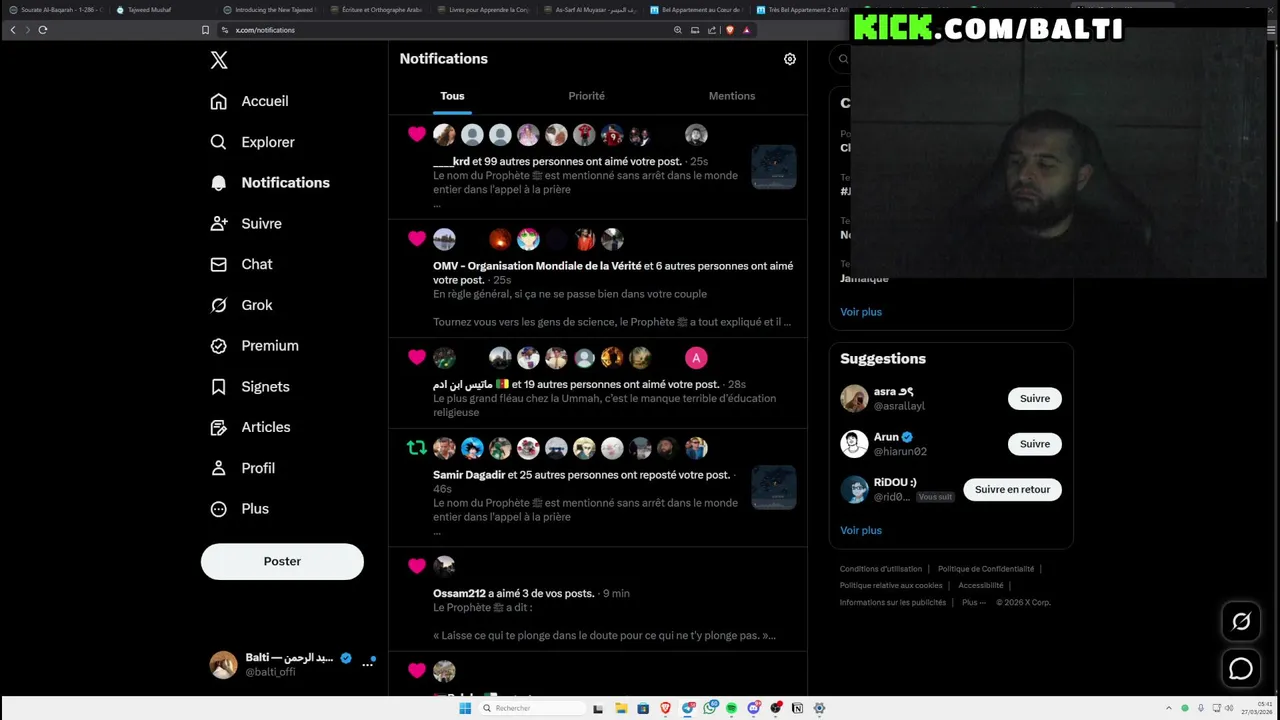Reload the page with refresh icon

tap(43, 30)
